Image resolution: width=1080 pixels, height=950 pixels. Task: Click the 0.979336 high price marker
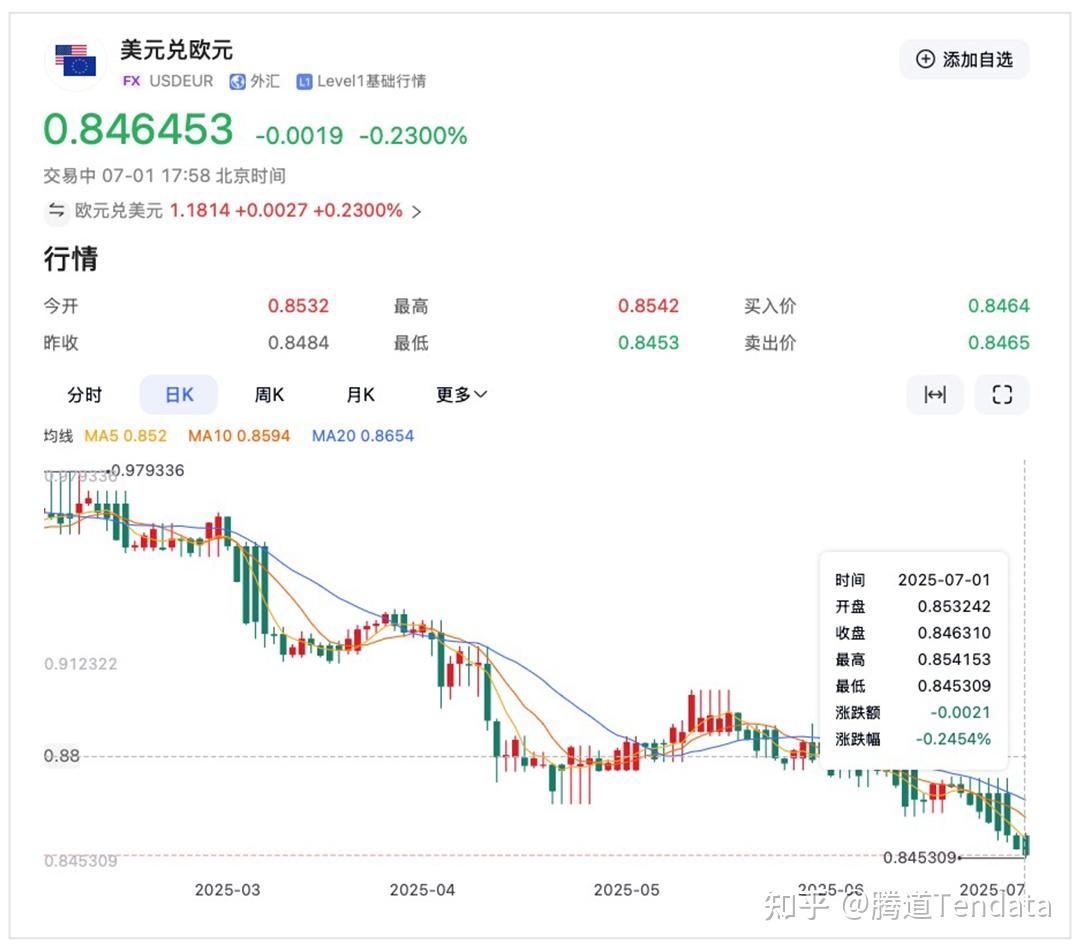(147, 471)
